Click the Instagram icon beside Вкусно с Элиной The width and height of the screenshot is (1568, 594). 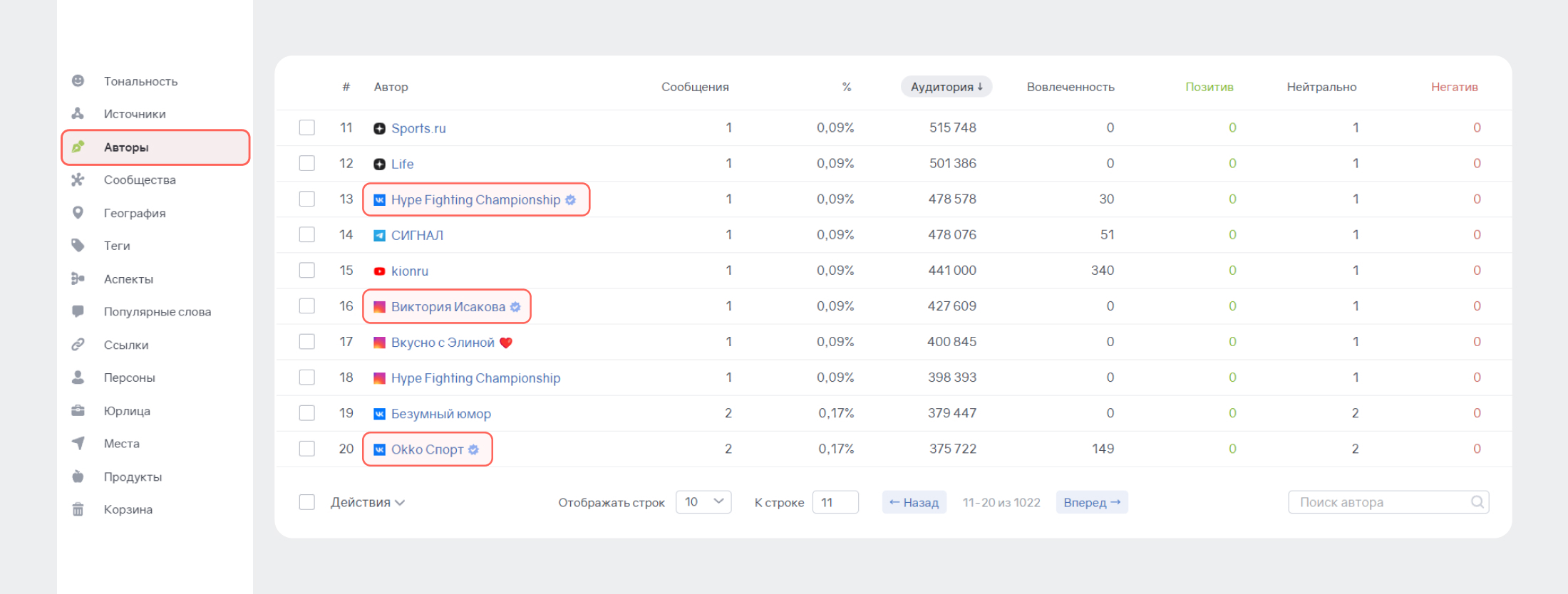click(380, 343)
